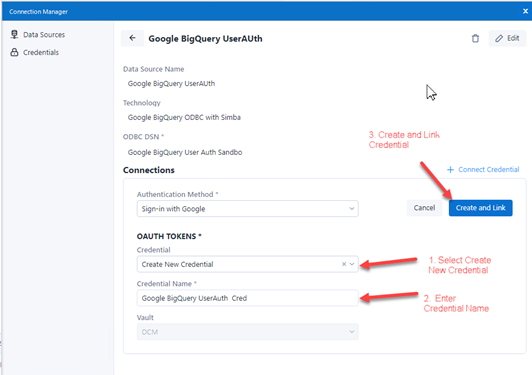This screenshot has height=375, width=532.
Task: Open the Credential dropdown
Action: pos(248,264)
